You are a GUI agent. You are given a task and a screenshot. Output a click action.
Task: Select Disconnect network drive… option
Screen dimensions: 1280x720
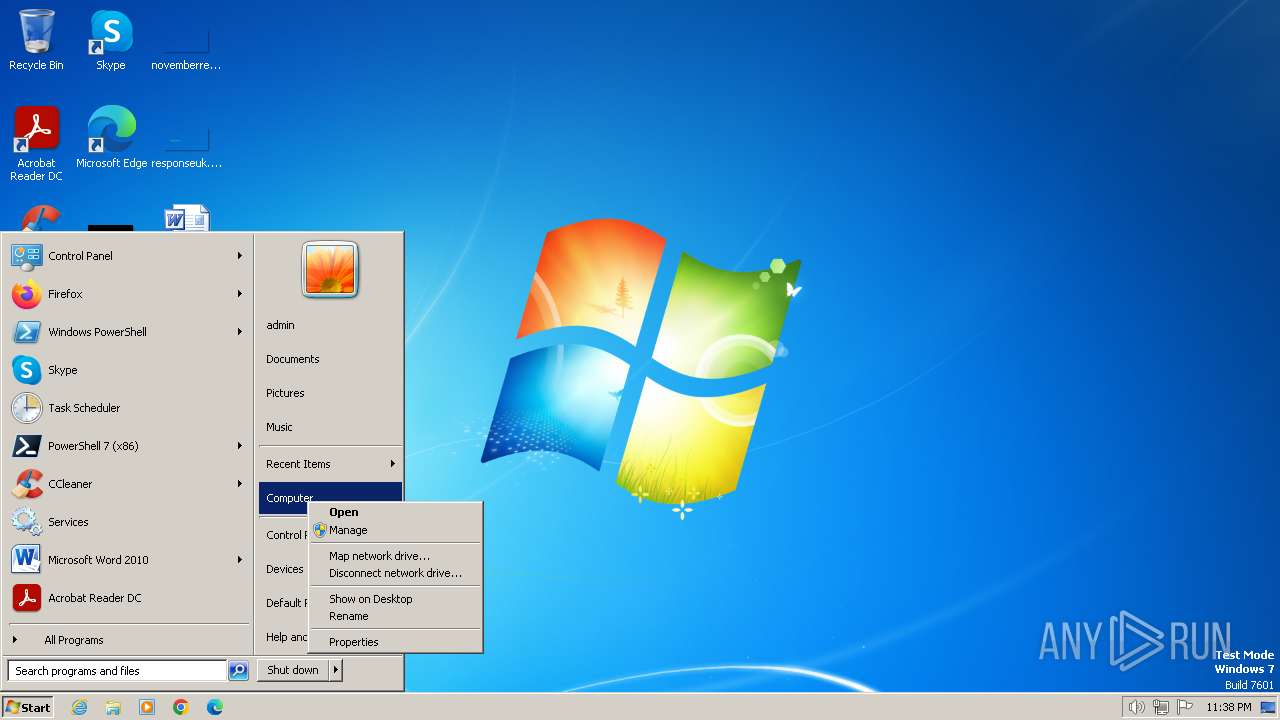point(395,573)
